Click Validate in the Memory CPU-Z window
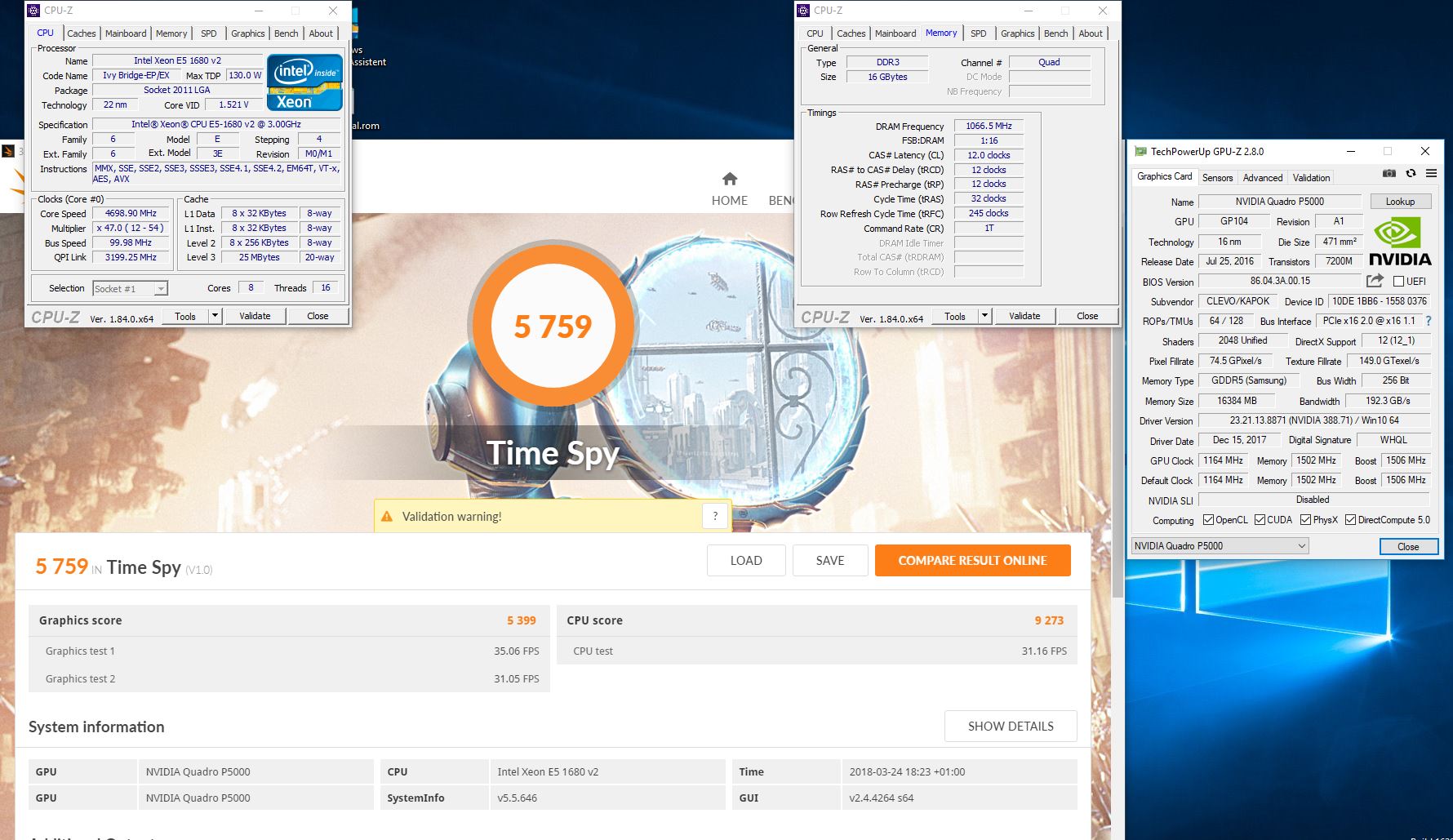1453x840 pixels. tap(1024, 316)
